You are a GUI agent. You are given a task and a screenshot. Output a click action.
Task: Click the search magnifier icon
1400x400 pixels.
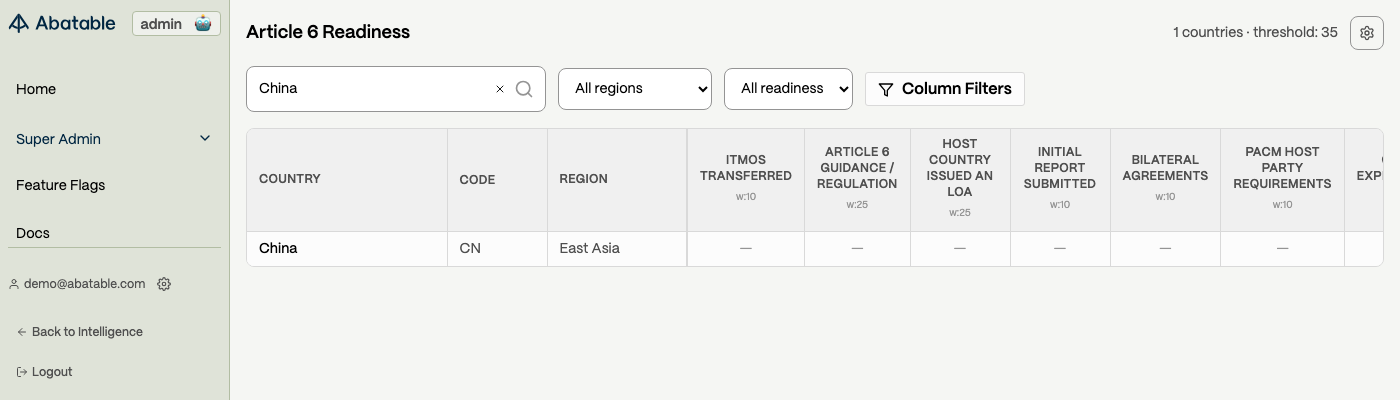524,89
